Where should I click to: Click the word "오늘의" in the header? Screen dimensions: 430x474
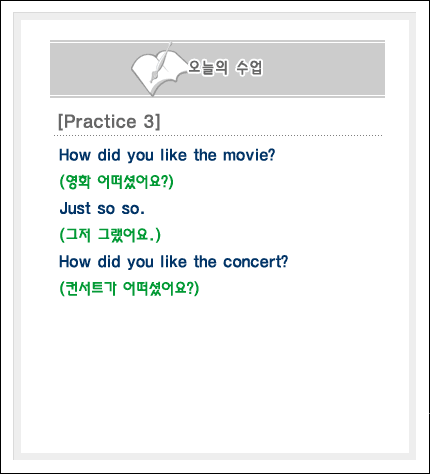pyautogui.click(x=208, y=68)
